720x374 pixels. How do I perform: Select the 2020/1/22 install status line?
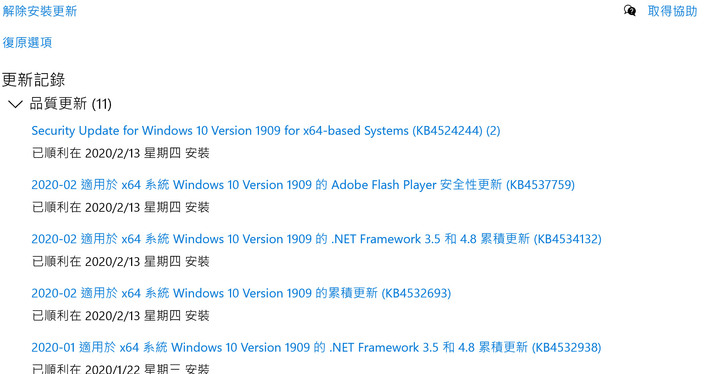(120, 368)
